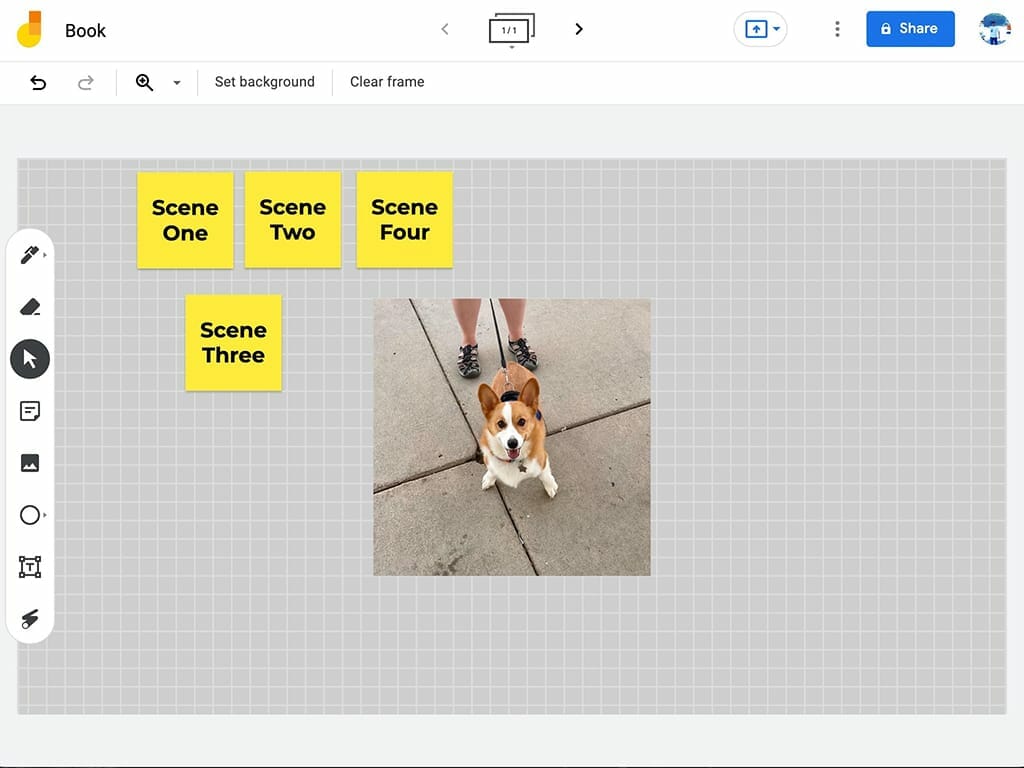Click the Undo arrow
The height and width of the screenshot is (768, 1024).
pyautogui.click(x=38, y=82)
